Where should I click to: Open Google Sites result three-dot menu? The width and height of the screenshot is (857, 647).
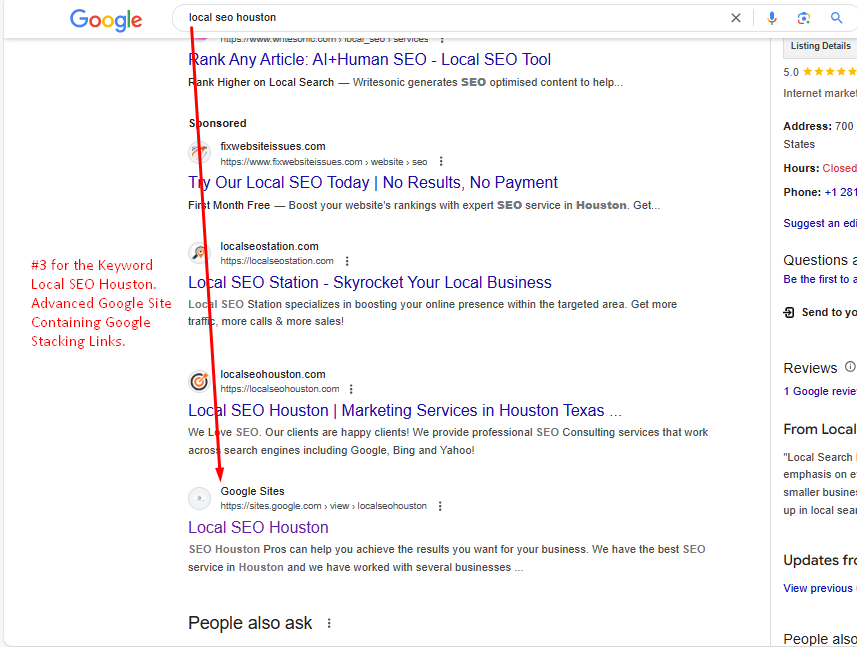tap(440, 506)
